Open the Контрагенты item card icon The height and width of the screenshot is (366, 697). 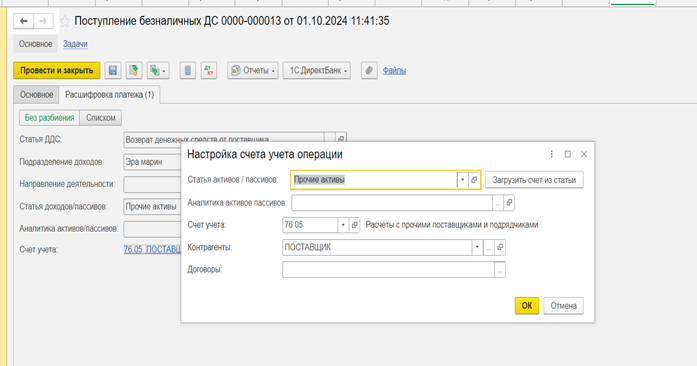click(x=500, y=247)
